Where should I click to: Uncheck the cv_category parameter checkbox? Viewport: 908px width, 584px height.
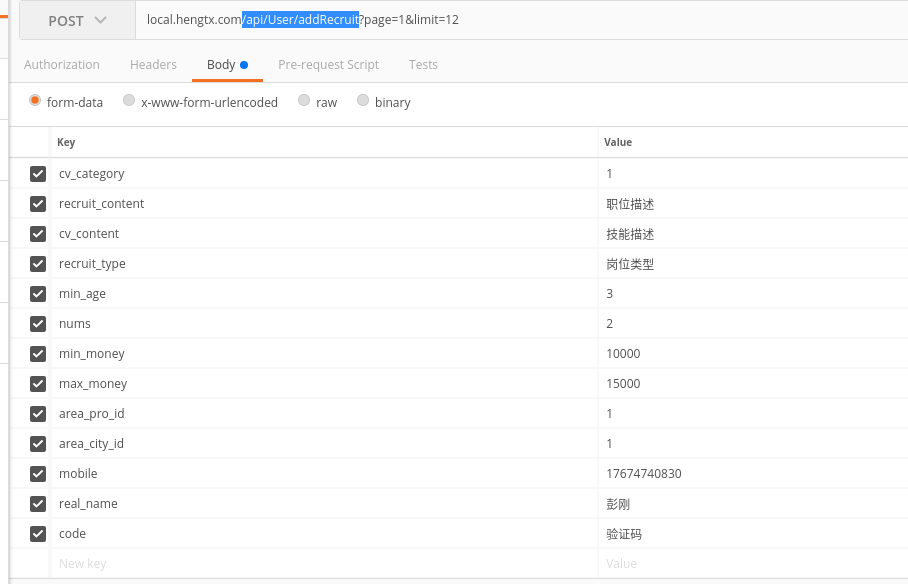point(38,174)
